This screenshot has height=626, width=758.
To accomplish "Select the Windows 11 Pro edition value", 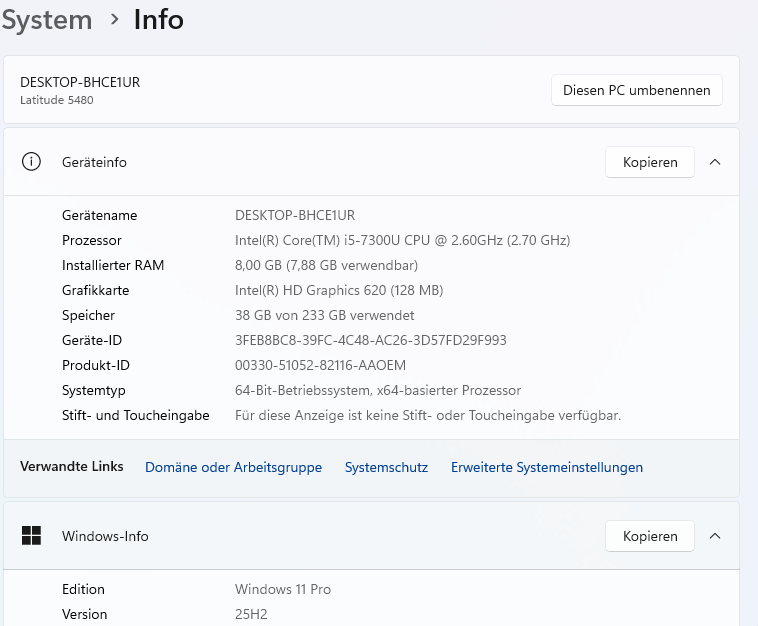I will (x=283, y=589).
